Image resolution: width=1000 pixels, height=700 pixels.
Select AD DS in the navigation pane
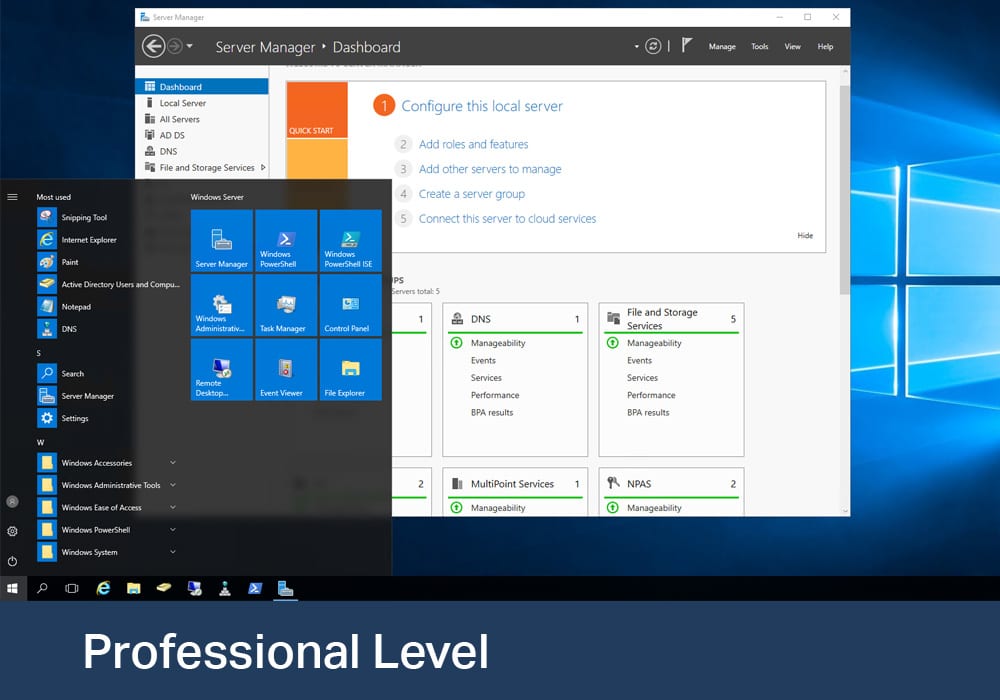pos(202,135)
